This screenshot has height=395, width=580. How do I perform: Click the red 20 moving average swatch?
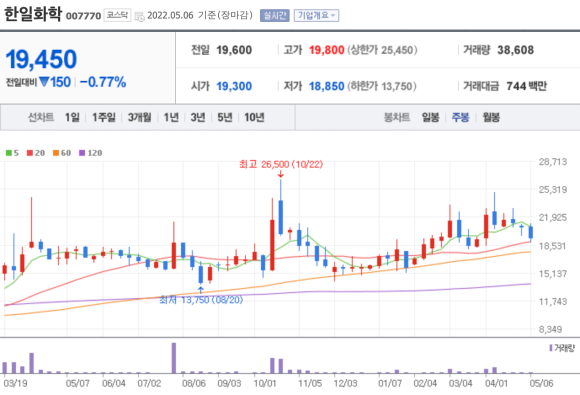coord(30,153)
